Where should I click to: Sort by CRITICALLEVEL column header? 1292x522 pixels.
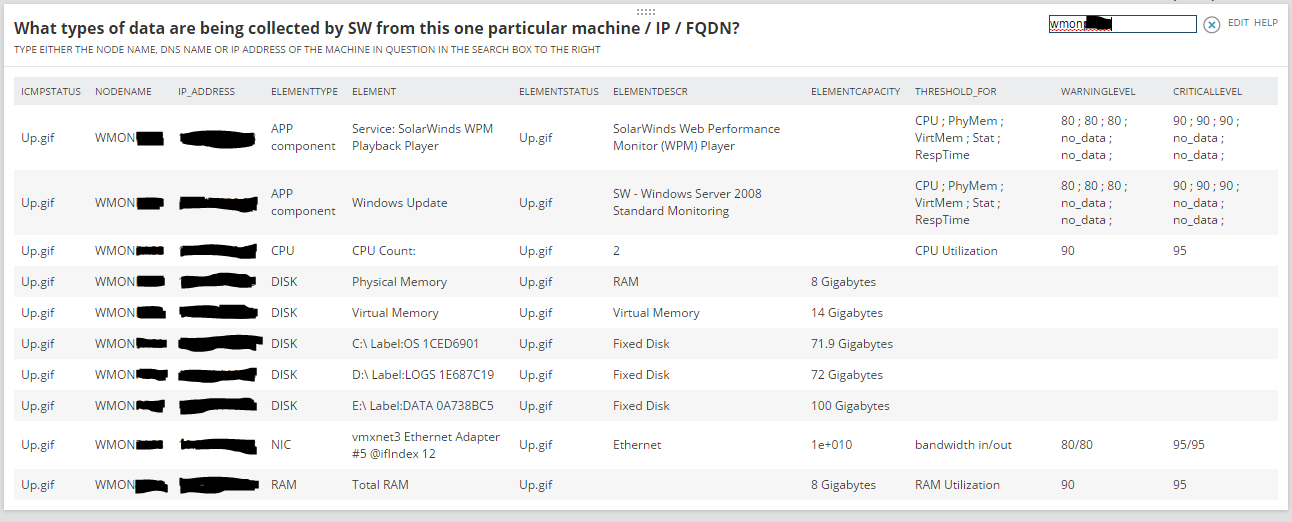1207,92
